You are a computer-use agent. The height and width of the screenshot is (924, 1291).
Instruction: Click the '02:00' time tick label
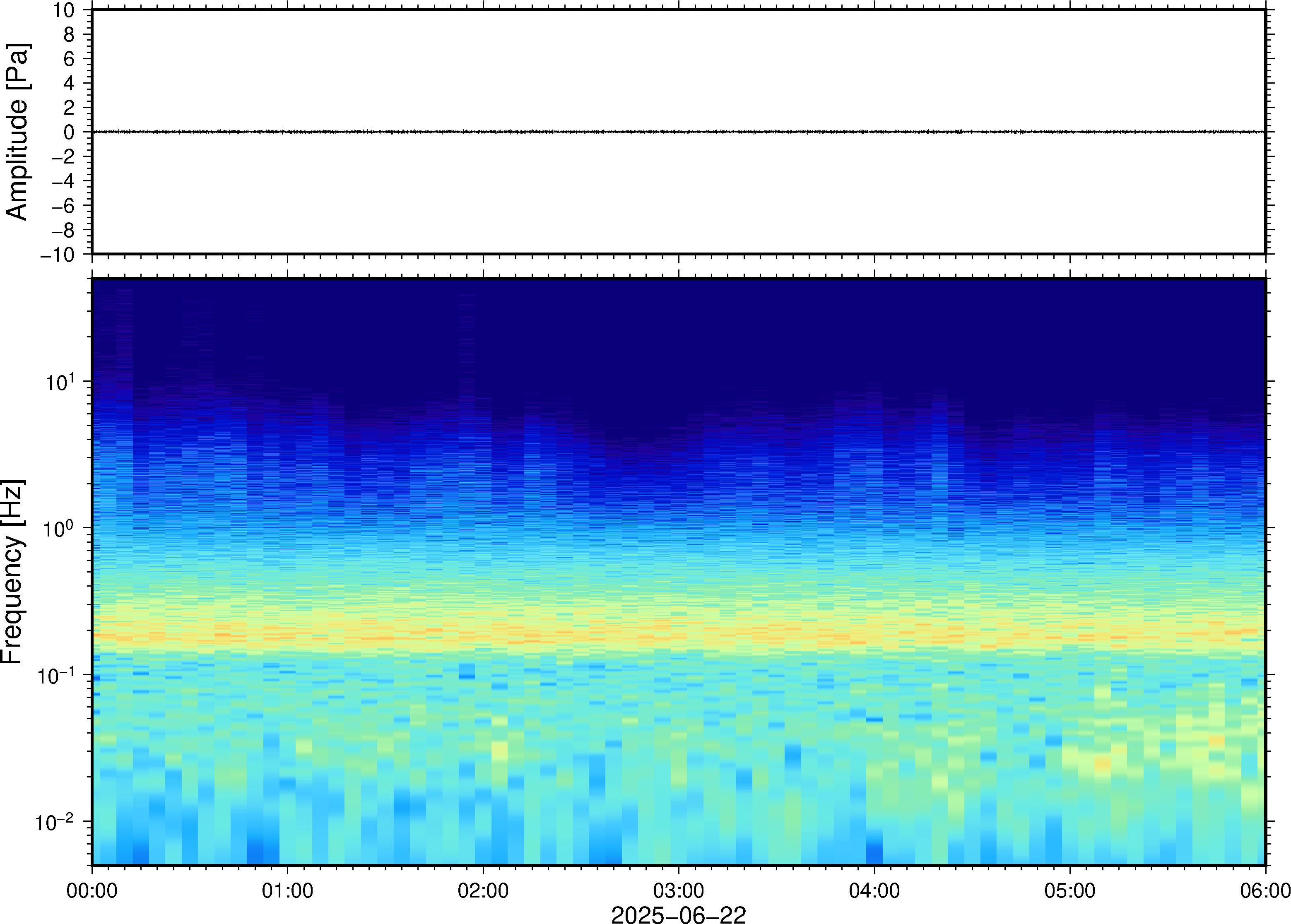pos(483,890)
